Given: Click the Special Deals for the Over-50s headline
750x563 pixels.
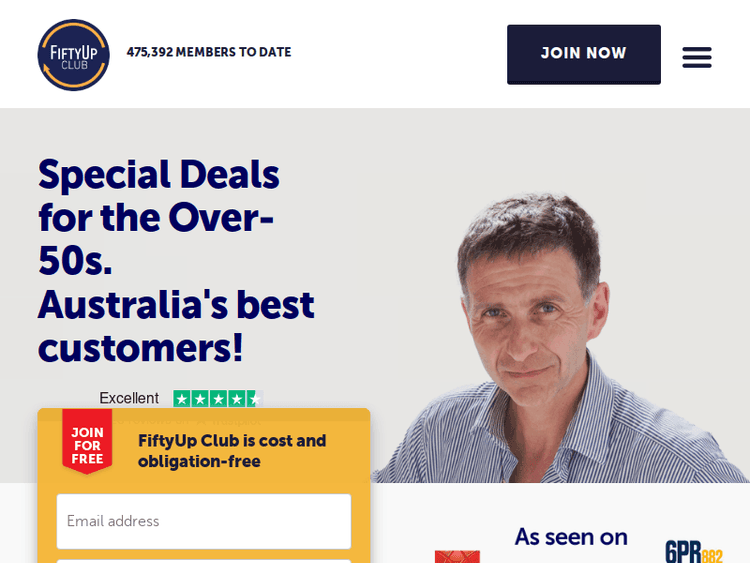Looking at the screenshot, I should coord(159,218).
